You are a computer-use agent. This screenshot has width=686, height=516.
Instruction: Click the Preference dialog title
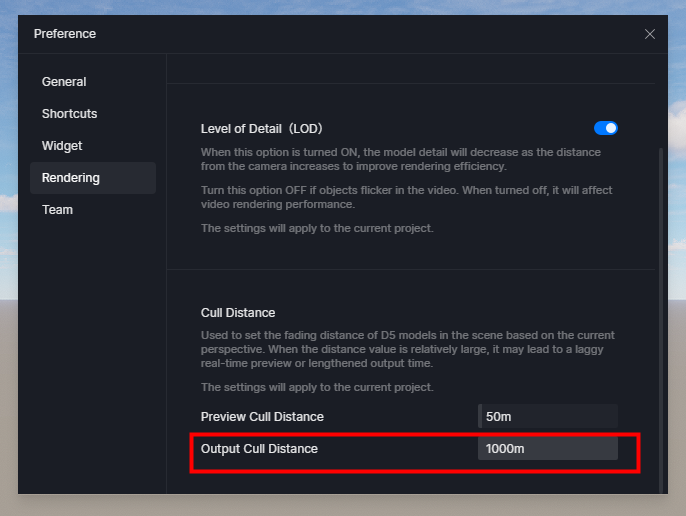[x=65, y=34]
